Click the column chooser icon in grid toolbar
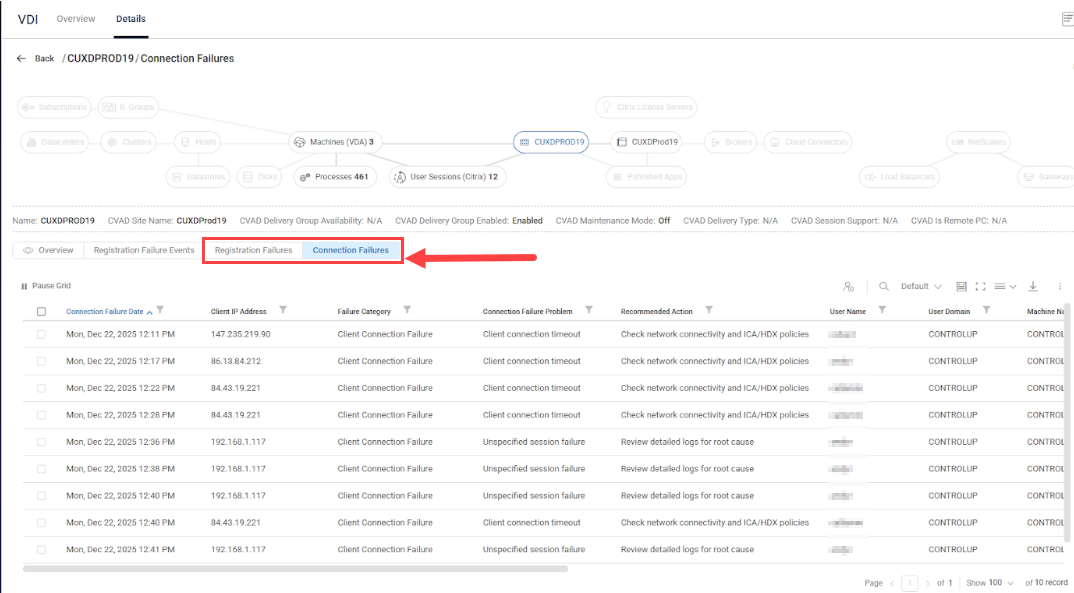The image size is (1074, 593). (961, 287)
